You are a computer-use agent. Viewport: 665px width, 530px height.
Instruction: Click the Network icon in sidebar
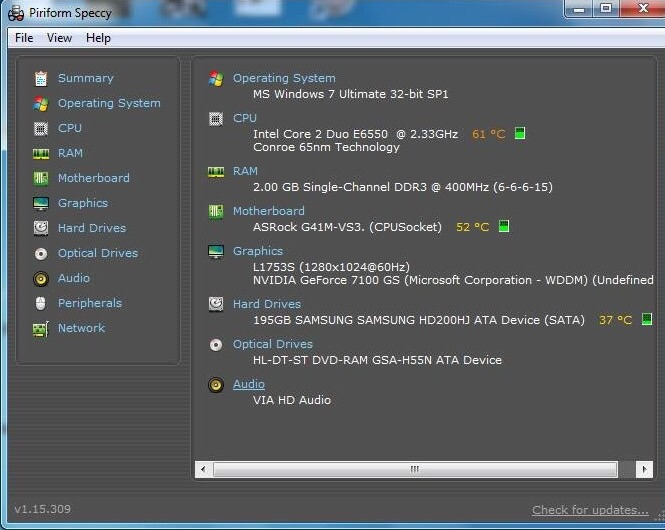(41, 328)
